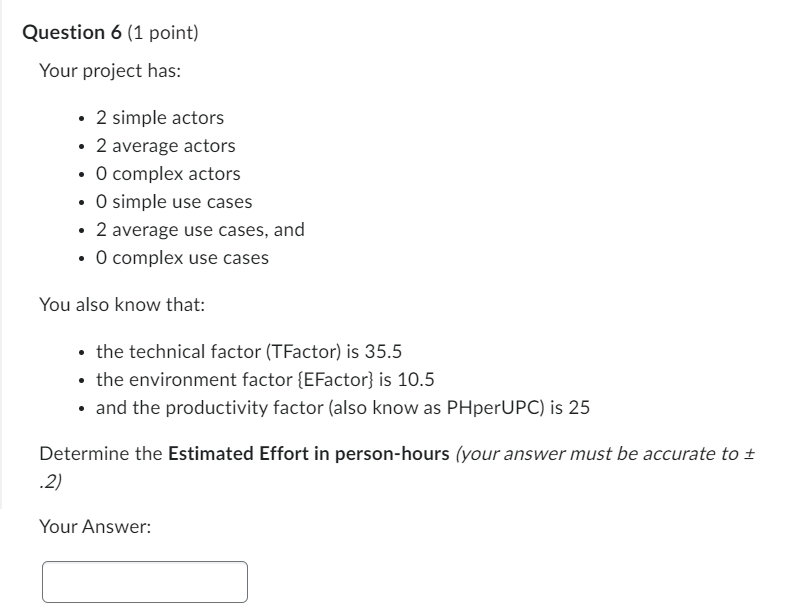Click the value 10.5 in EFactor line
Screen dimensions: 801x606
coord(416,380)
